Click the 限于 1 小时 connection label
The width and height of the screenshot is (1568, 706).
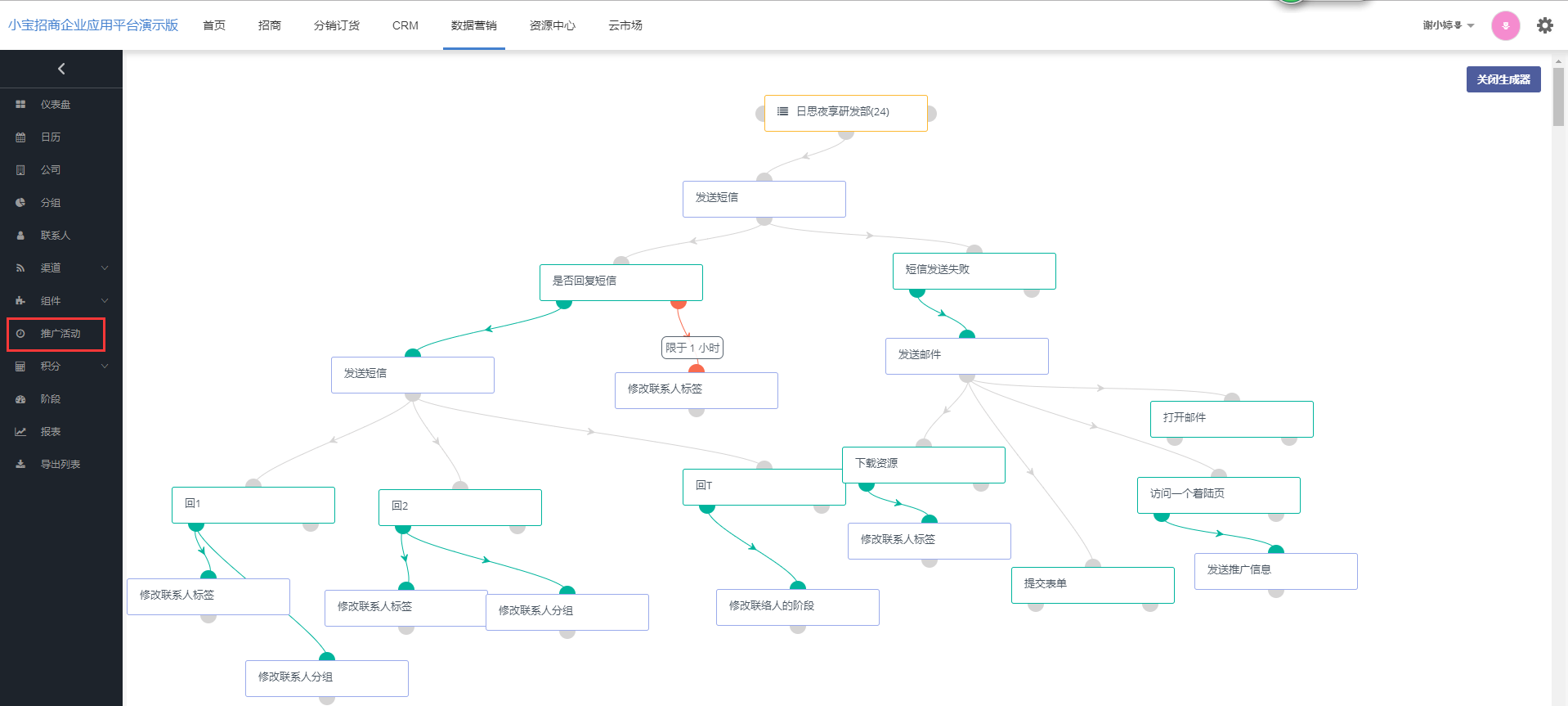coord(692,348)
